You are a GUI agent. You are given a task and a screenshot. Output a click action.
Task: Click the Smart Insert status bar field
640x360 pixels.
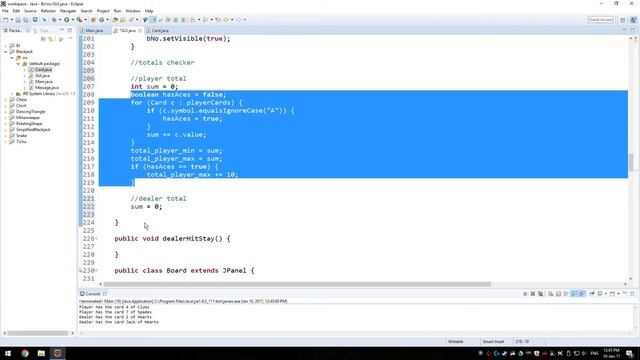click(493, 342)
